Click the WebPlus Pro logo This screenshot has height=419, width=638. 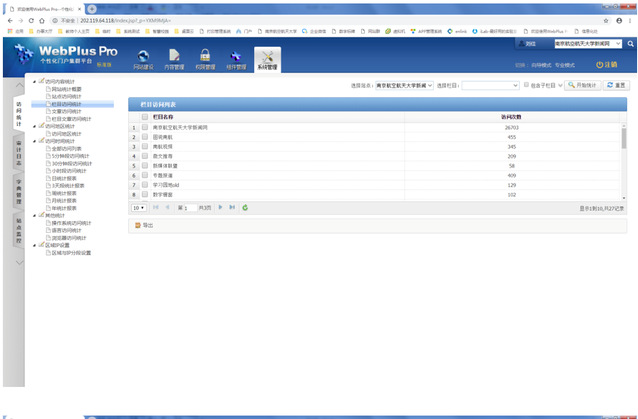(66, 55)
